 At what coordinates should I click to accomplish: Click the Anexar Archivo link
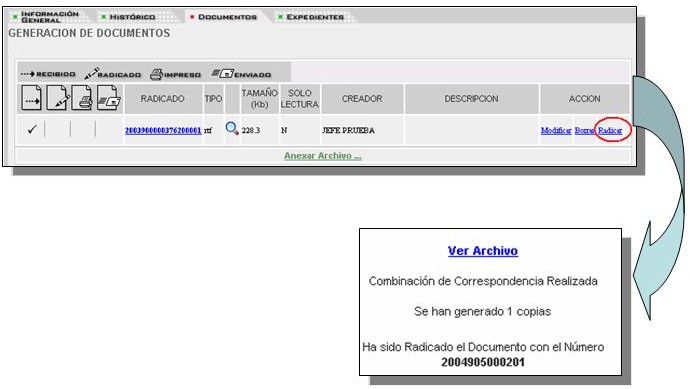click(x=323, y=156)
